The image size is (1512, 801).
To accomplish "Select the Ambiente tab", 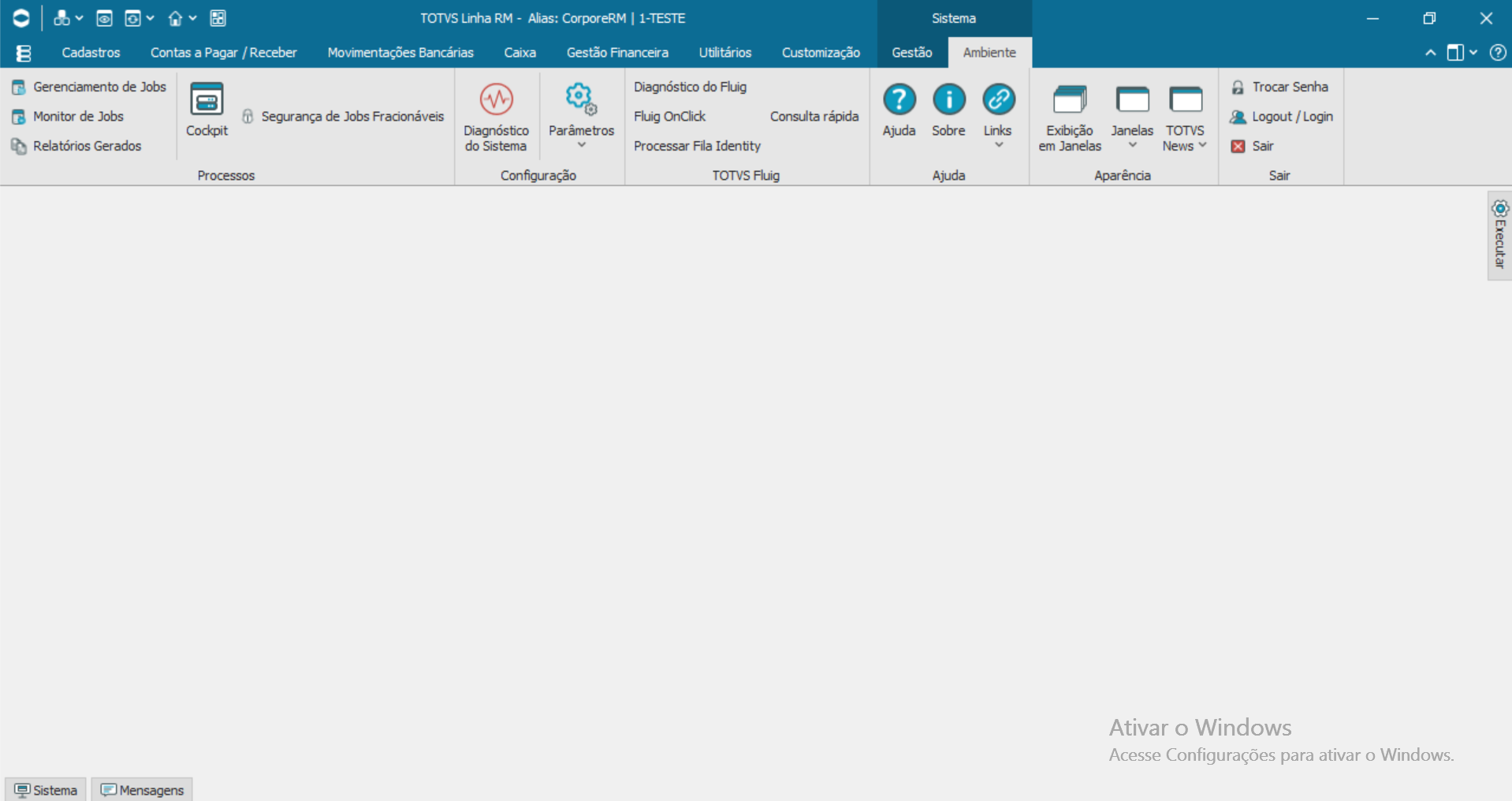I will click(989, 53).
